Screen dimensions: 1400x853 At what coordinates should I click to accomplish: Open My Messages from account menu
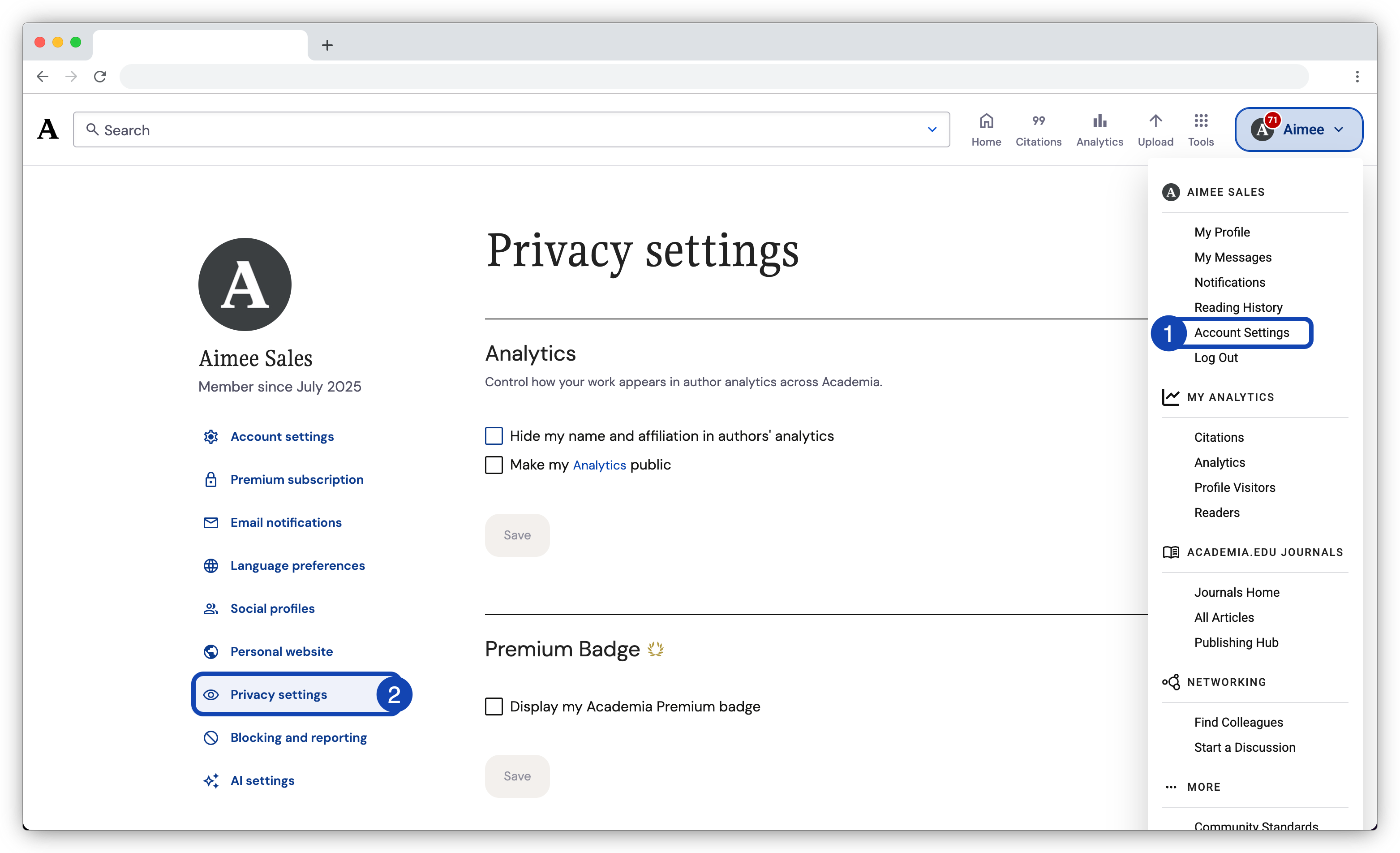(x=1233, y=257)
